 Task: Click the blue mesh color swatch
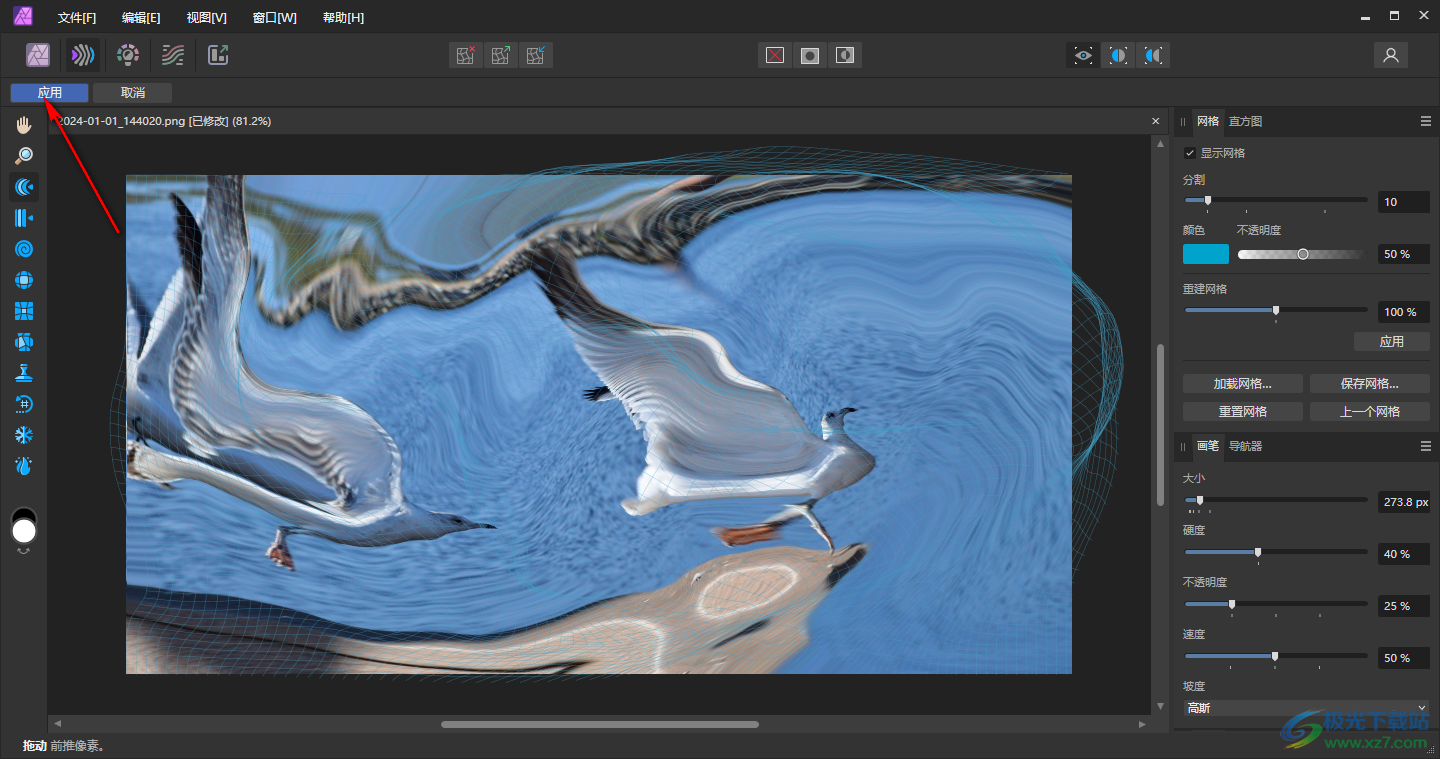(x=1205, y=254)
